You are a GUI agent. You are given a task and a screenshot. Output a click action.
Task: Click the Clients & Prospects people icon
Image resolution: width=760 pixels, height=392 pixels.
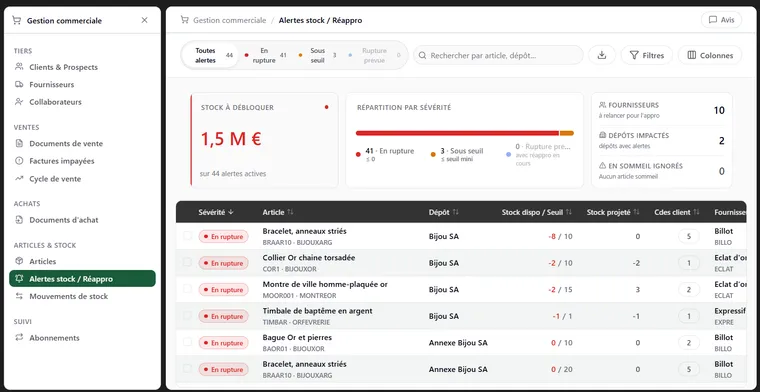coord(19,67)
